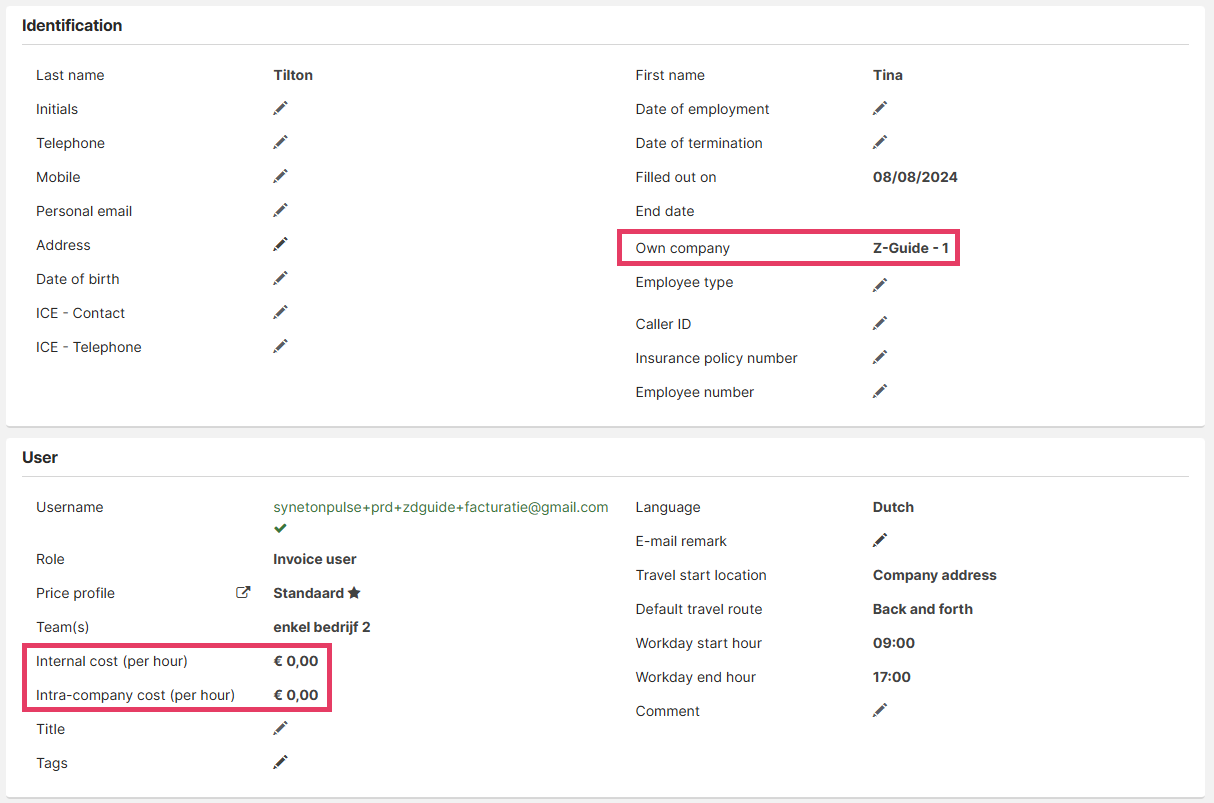Click the pencil icon next to Initials
This screenshot has width=1214, height=803.
[x=280, y=108]
